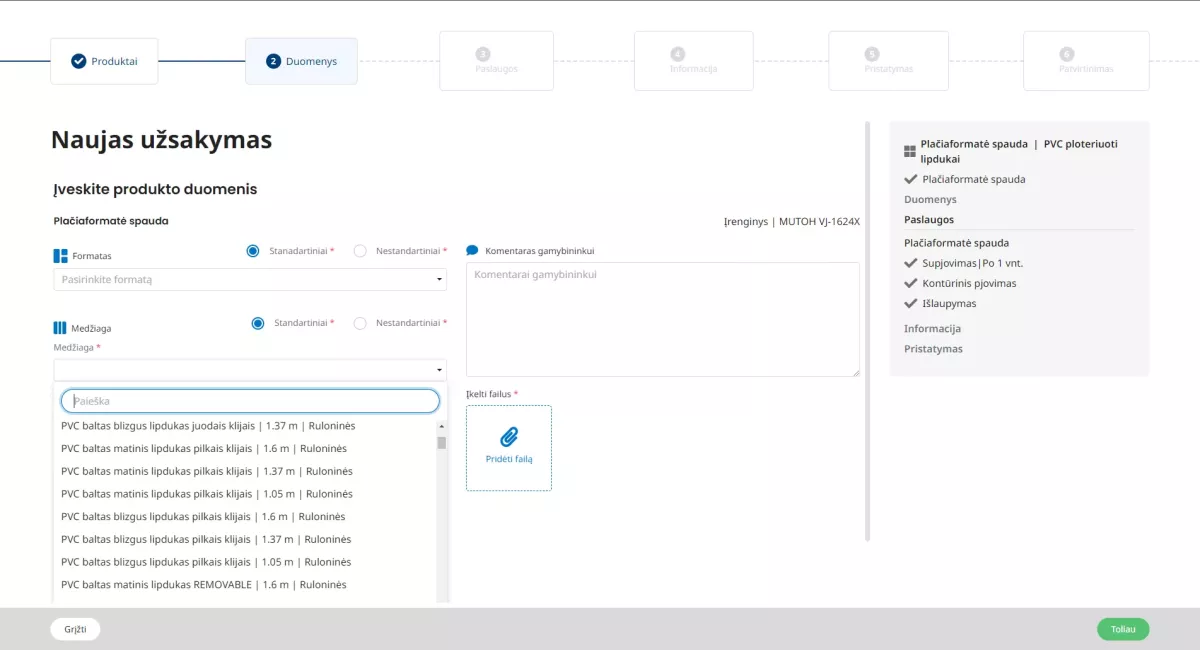Image resolution: width=1200 pixels, height=650 pixels.
Task: Click the Paieška search field
Action: (x=250, y=401)
